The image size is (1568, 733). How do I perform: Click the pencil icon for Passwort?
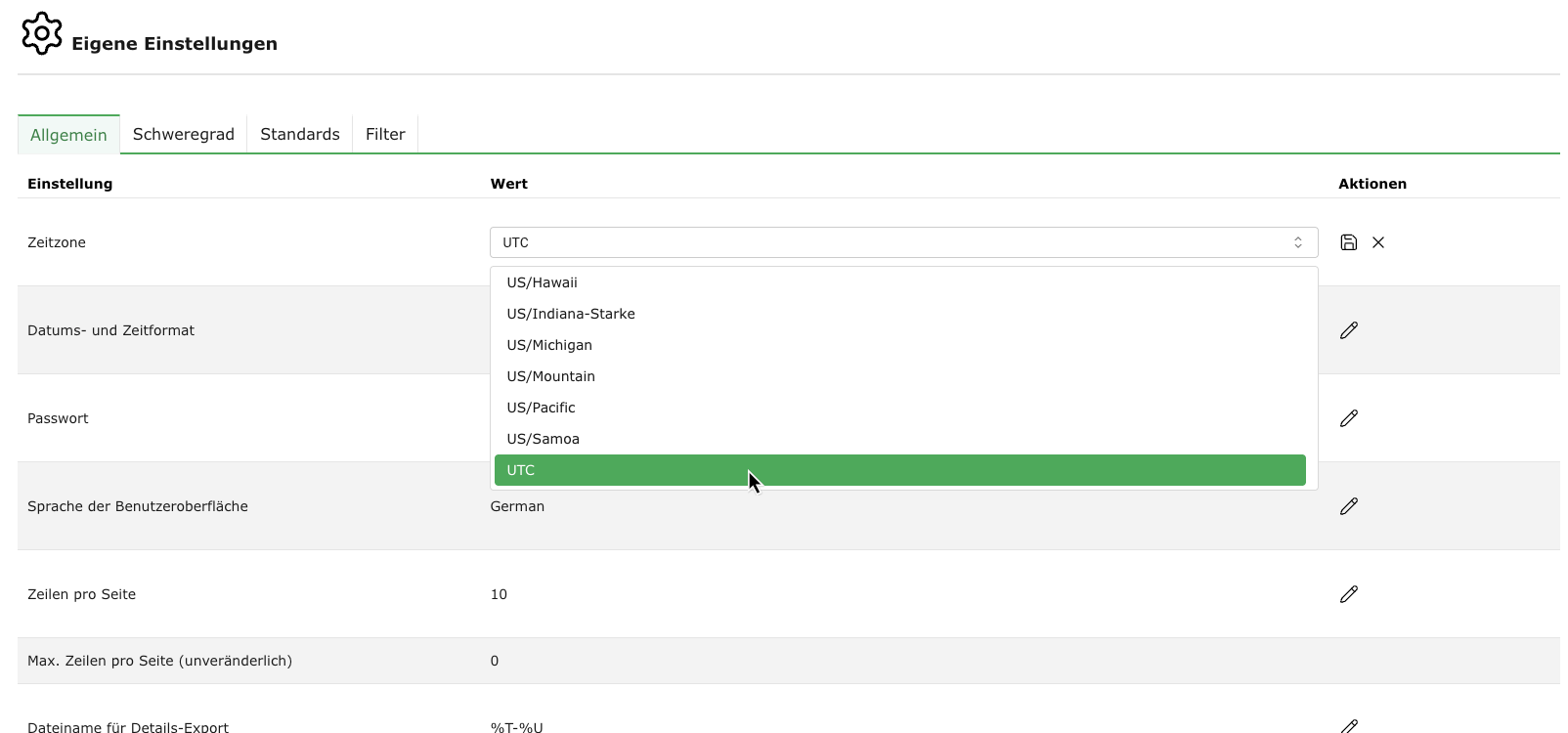tap(1349, 418)
